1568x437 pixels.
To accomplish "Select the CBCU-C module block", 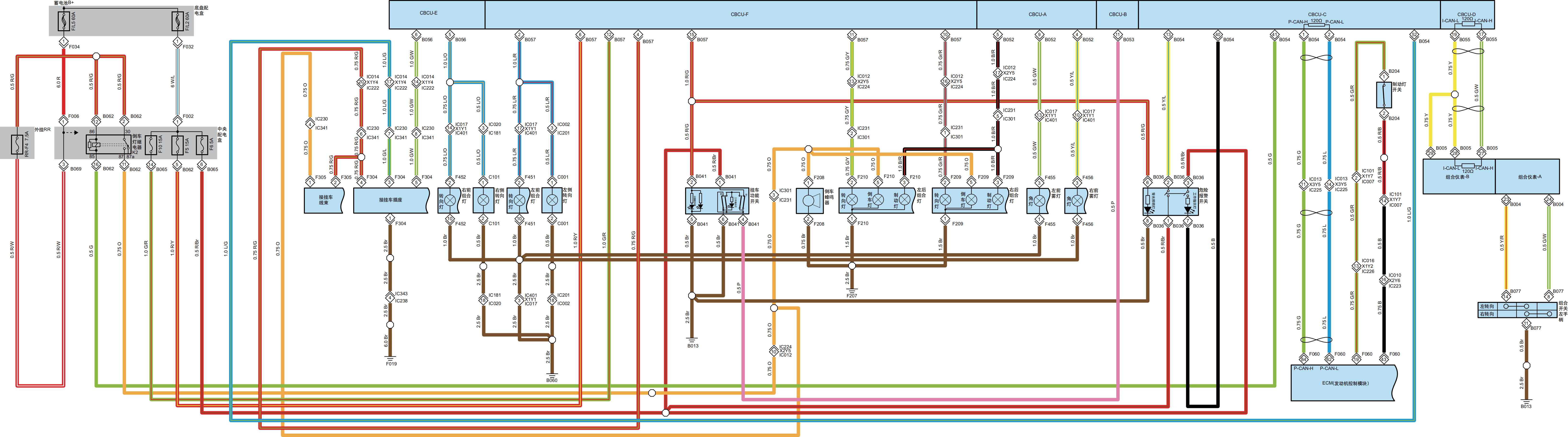I will (x=1289, y=15).
